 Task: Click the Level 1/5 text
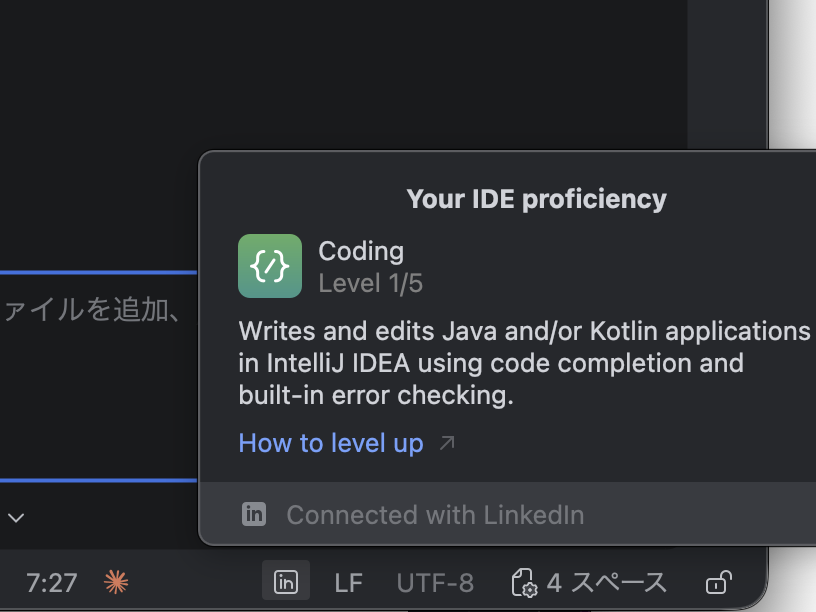pos(371,284)
